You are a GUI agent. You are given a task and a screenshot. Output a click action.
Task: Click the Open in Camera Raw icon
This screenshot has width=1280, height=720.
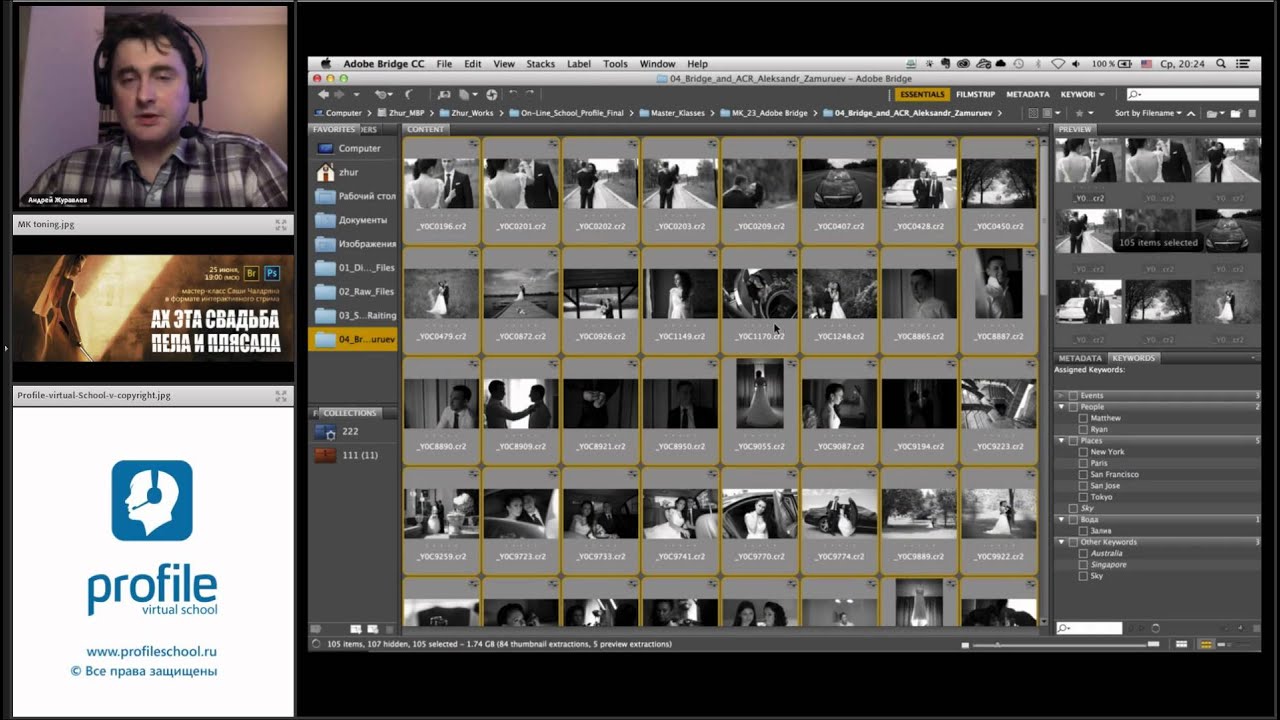[491, 94]
